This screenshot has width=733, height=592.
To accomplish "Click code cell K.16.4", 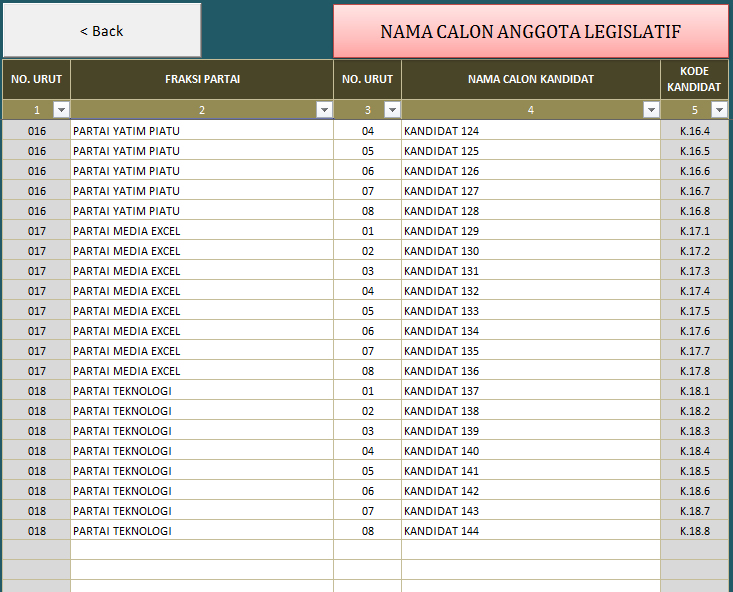I will click(x=694, y=130).
